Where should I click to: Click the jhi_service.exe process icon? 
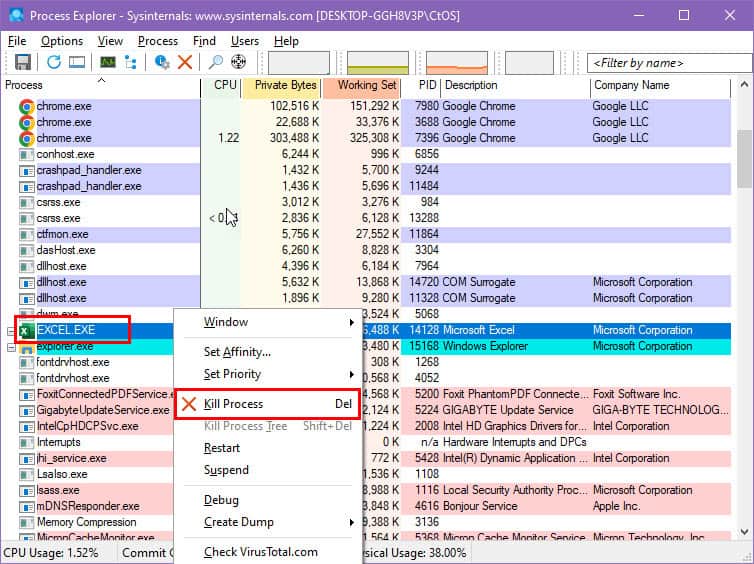(26, 459)
